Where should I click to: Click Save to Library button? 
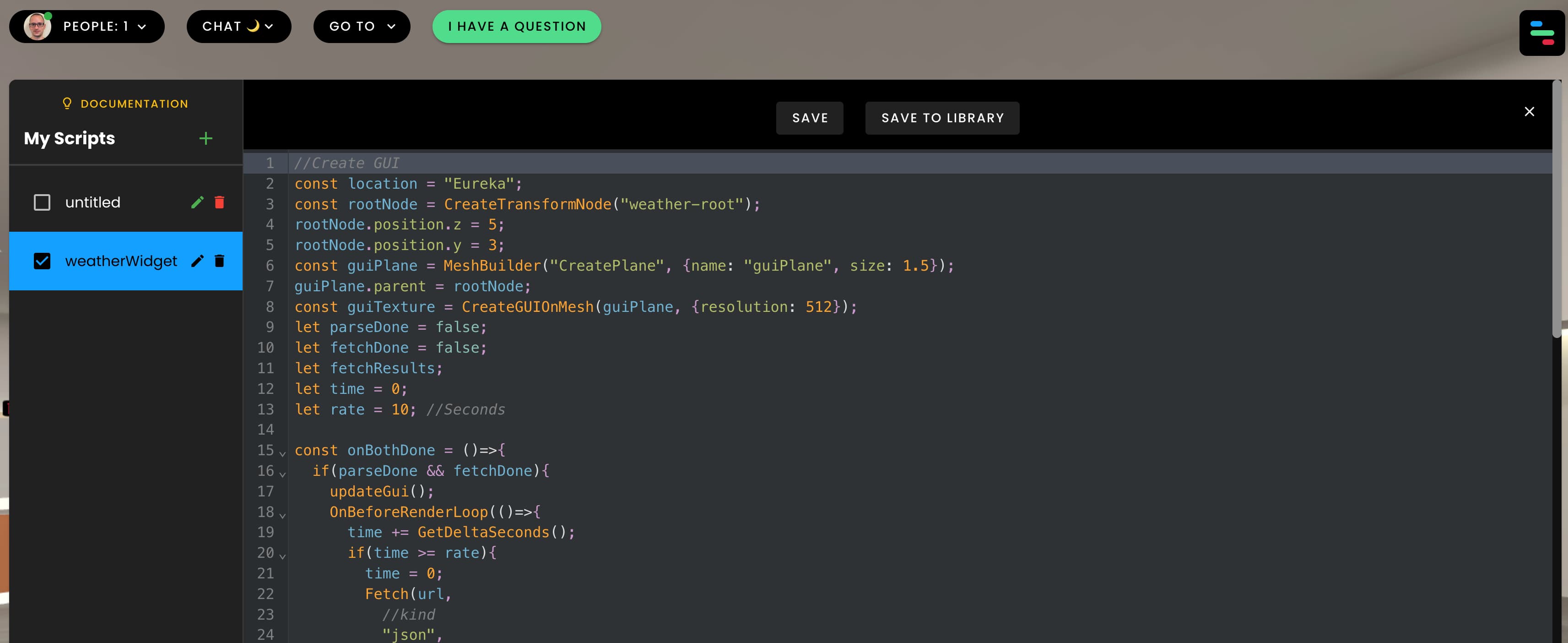pos(941,118)
